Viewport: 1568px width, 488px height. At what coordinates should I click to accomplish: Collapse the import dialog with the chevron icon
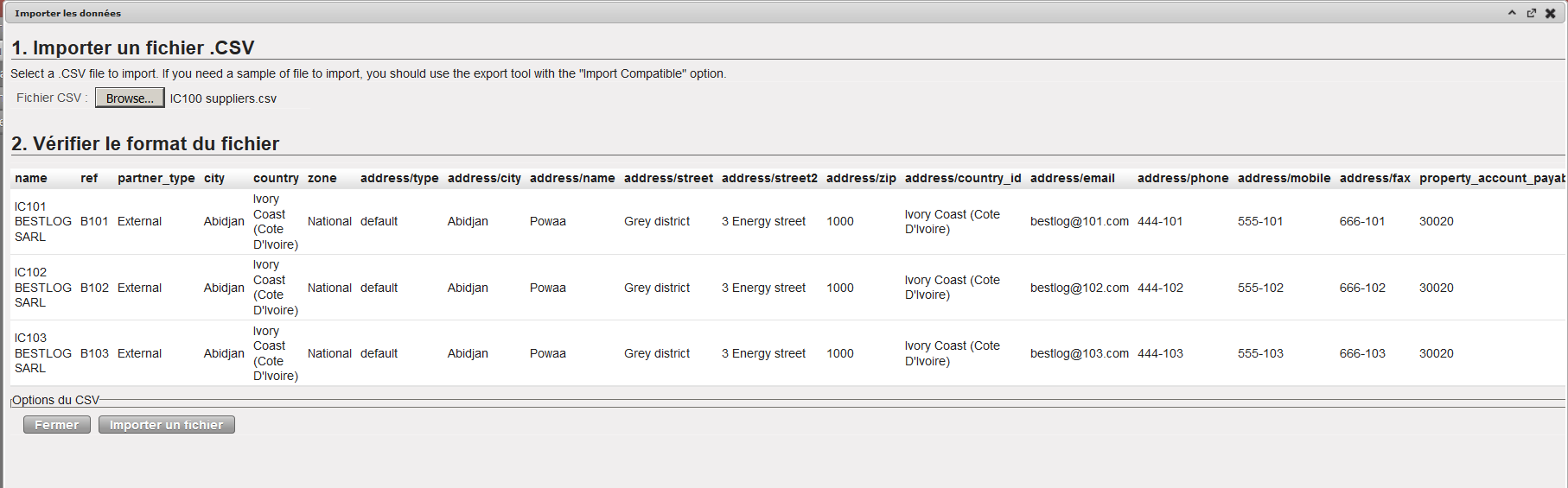pos(1512,13)
